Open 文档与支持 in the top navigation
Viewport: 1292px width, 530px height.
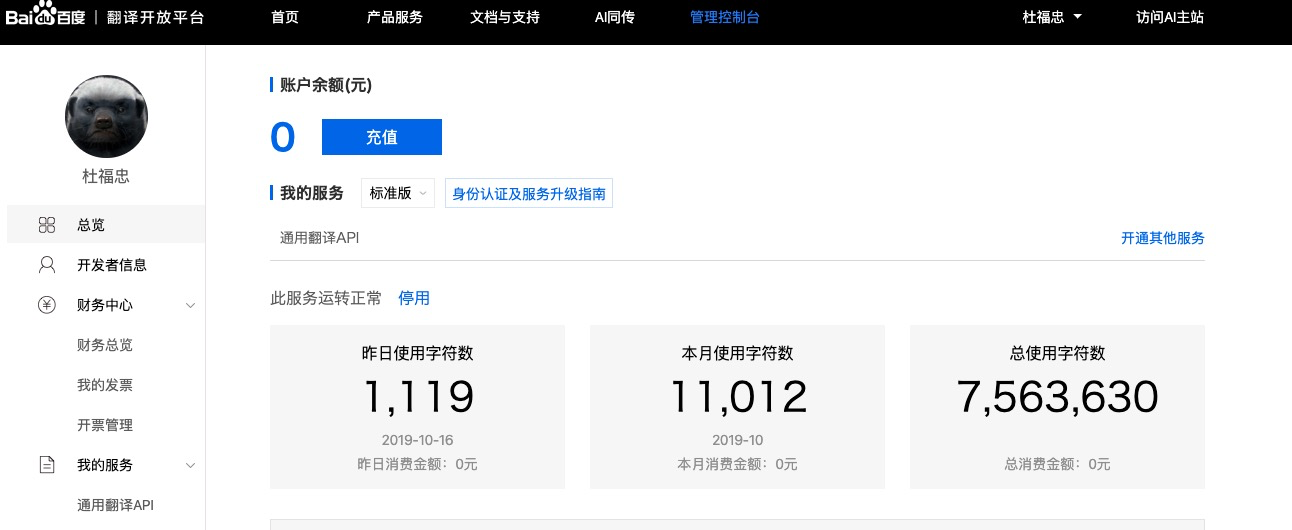coord(504,17)
